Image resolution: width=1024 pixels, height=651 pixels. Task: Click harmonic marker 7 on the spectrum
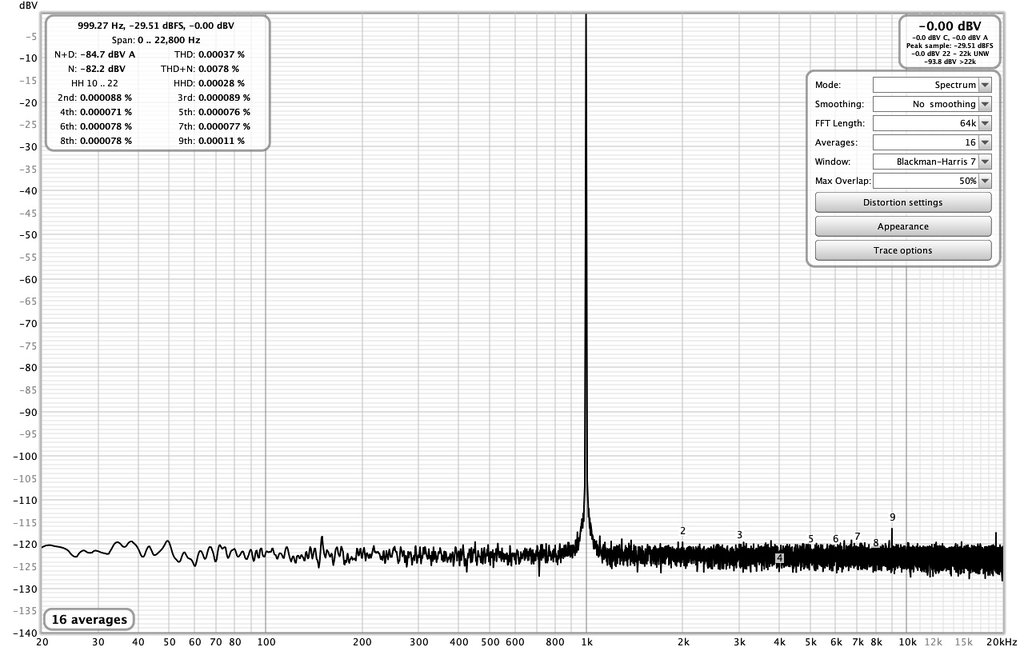pos(857,537)
